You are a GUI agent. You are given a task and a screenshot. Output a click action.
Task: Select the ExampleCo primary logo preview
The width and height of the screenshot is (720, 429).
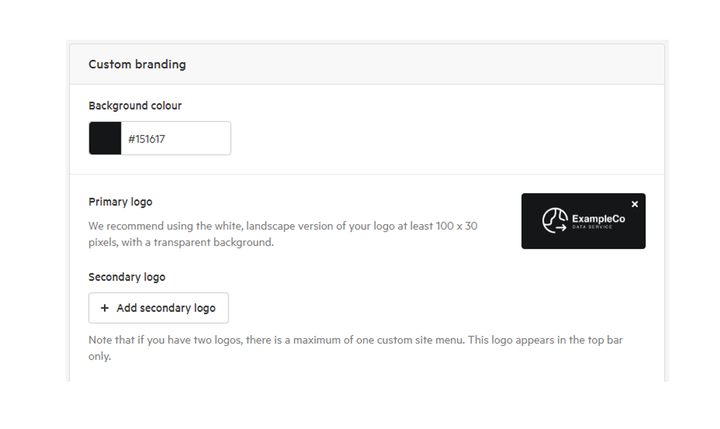(583, 221)
